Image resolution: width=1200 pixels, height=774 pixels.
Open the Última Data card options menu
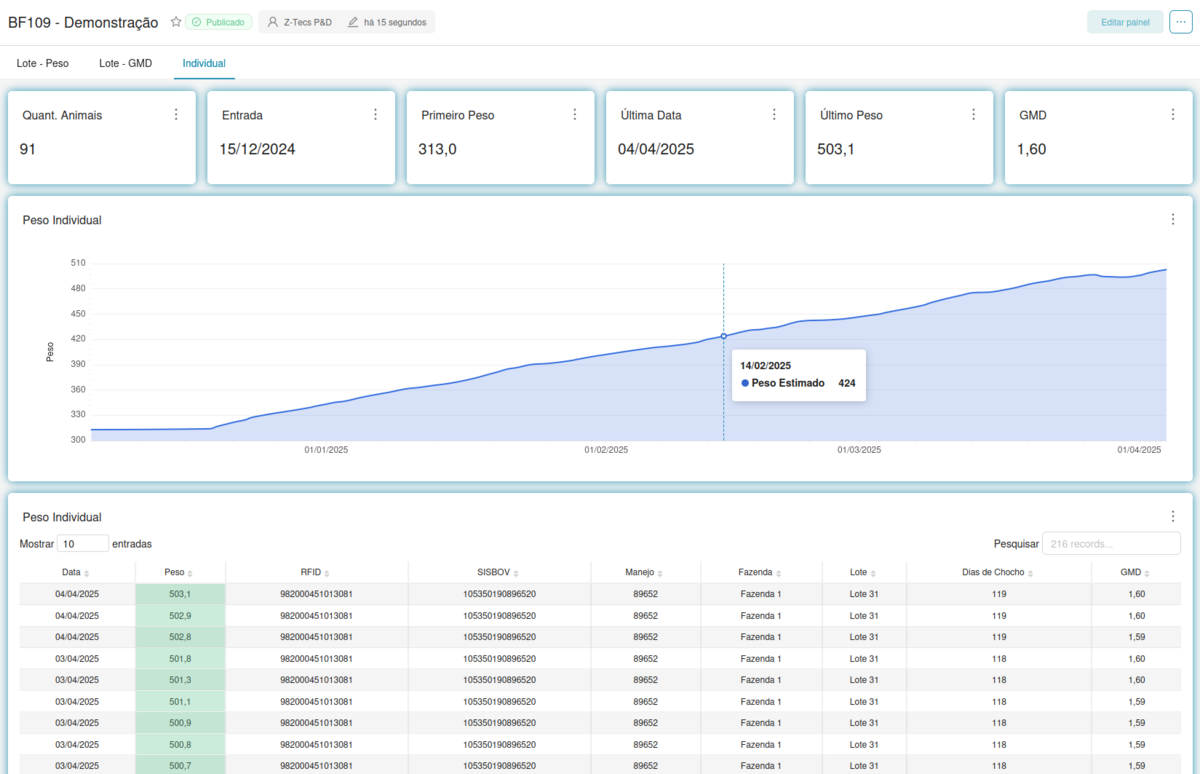pyautogui.click(x=774, y=113)
